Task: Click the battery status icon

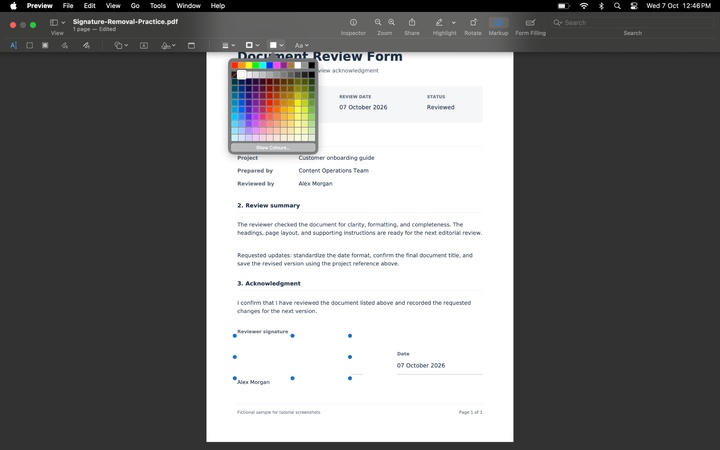Action: coord(563,6)
